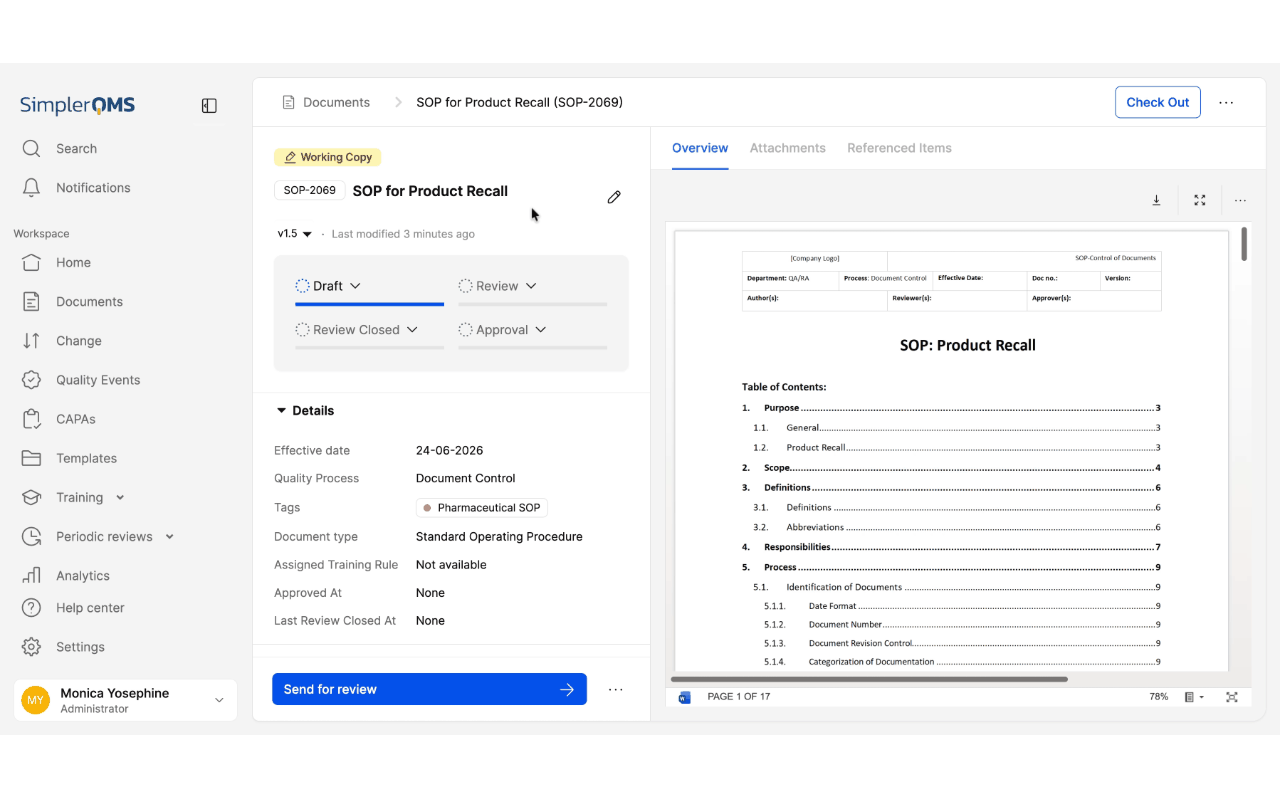
Task: Click Scope entry in table of contents
Action: (x=777, y=468)
